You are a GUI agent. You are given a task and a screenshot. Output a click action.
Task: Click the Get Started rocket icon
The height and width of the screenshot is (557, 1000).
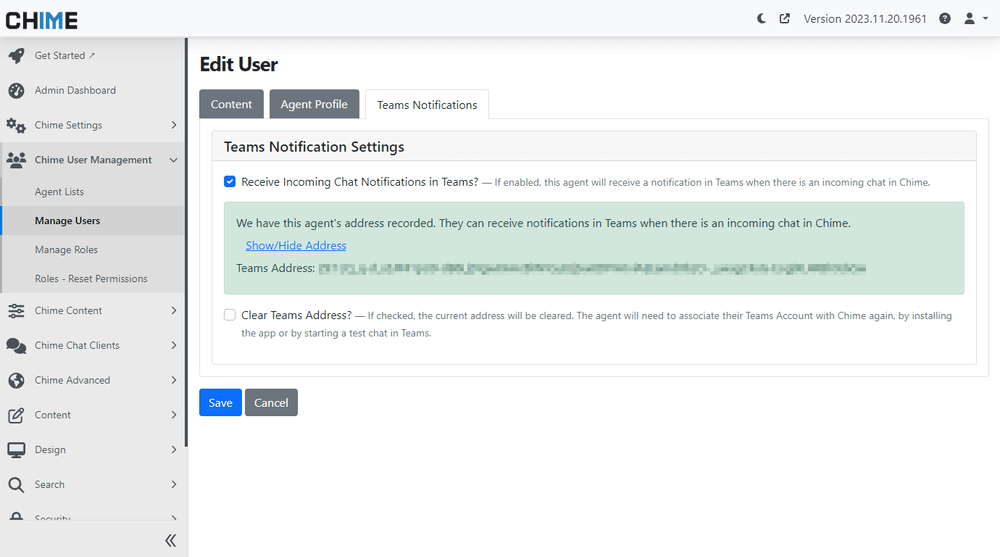pos(17,56)
